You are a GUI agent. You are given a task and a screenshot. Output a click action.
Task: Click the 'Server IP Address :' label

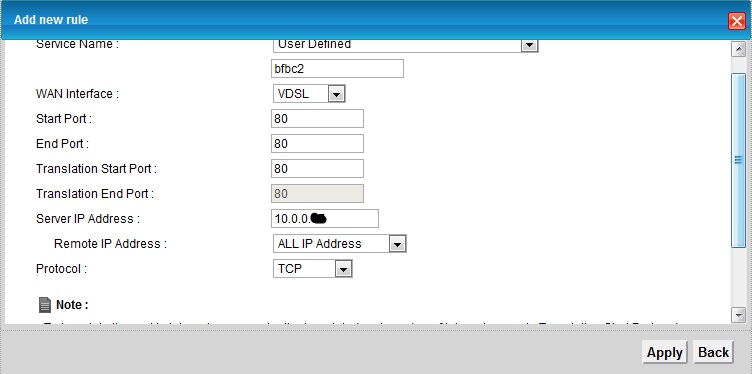click(88, 219)
